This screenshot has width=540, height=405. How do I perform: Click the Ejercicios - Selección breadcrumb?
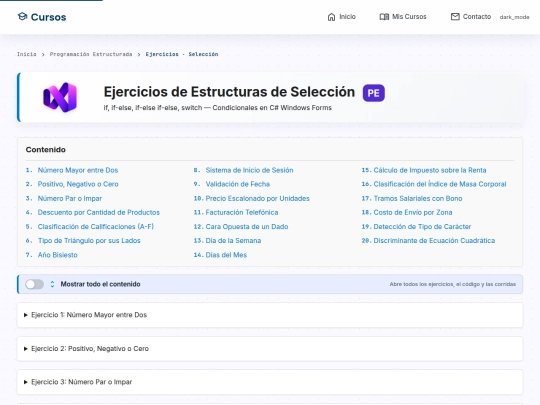182,54
